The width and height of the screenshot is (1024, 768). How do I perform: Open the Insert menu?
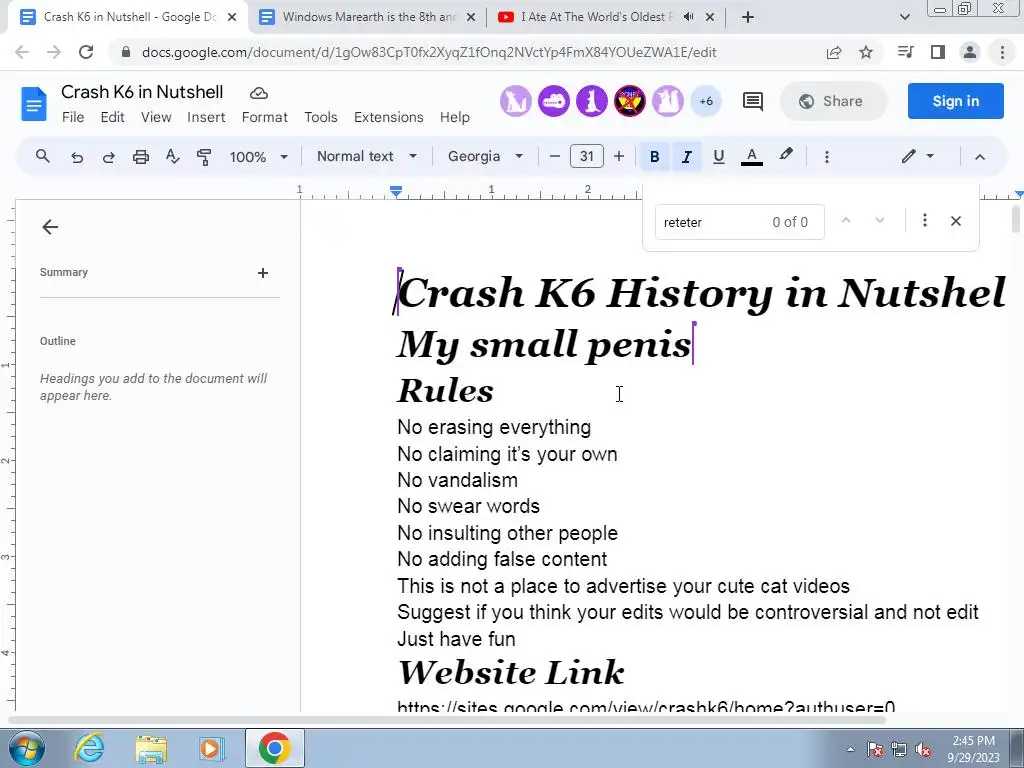pos(206,118)
